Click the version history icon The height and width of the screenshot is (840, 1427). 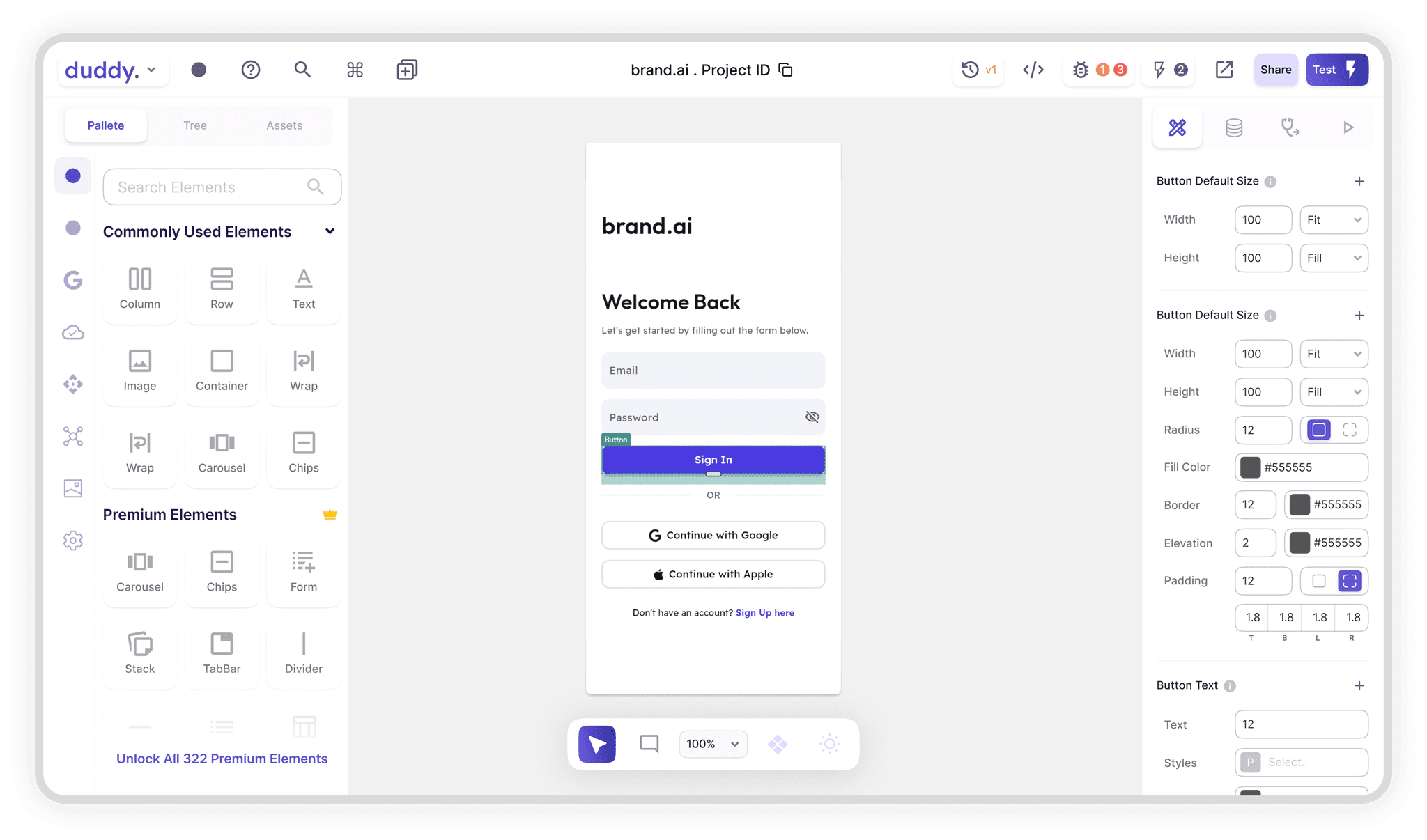pyautogui.click(x=969, y=70)
